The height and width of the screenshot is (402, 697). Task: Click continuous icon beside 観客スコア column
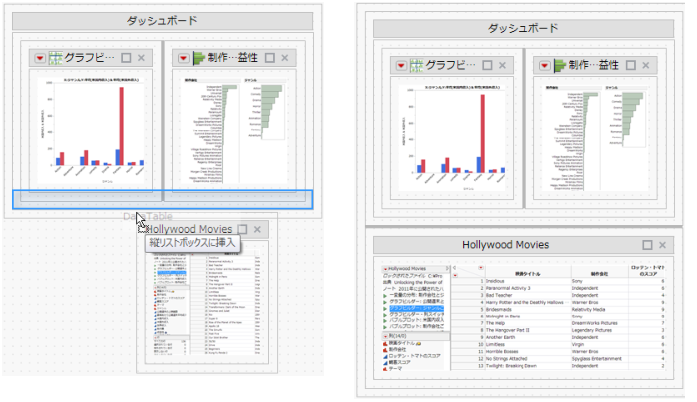pyautogui.click(x=385, y=362)
